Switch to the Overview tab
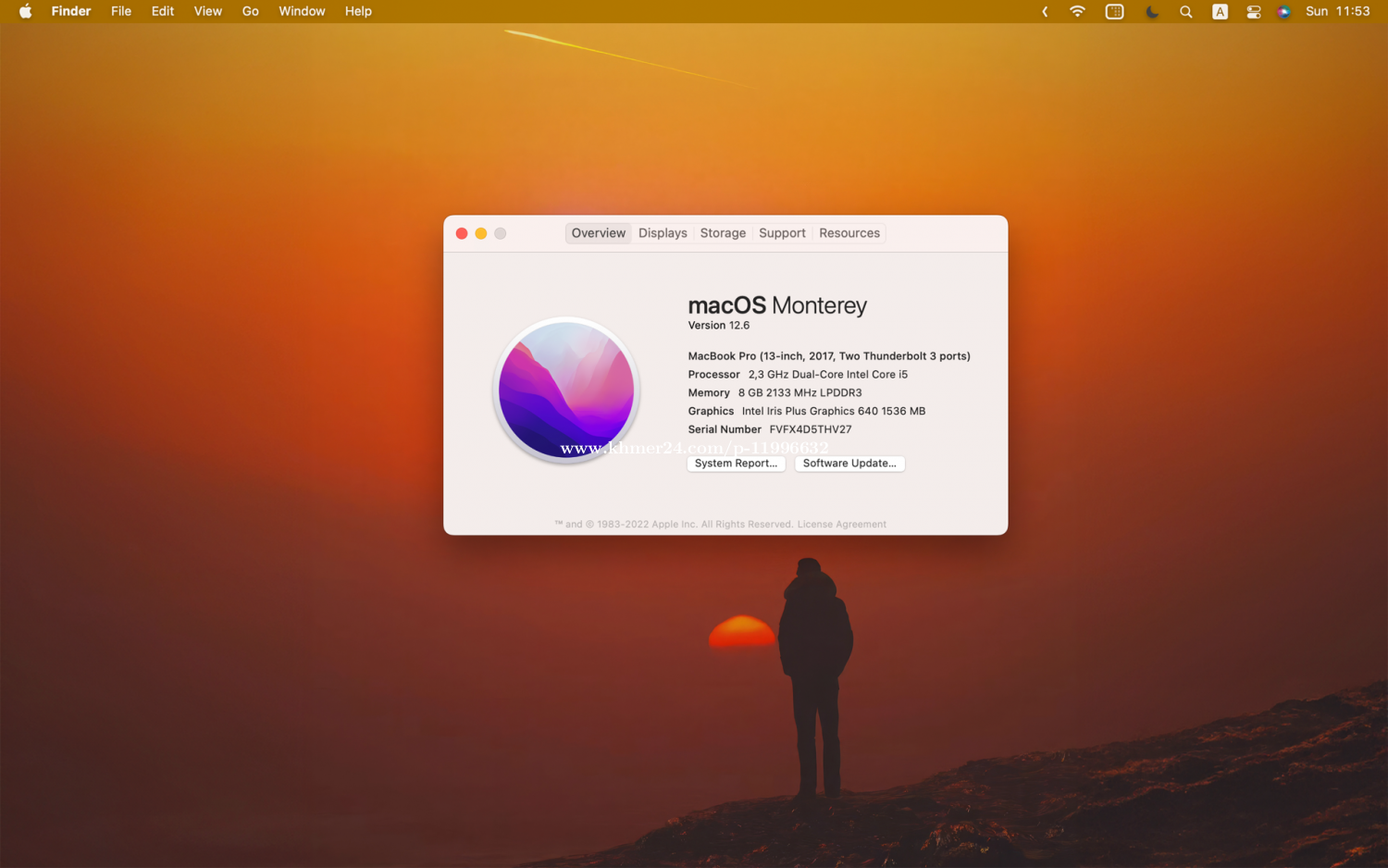This screenshot has width=1388, height=868. tap(599, 233)
